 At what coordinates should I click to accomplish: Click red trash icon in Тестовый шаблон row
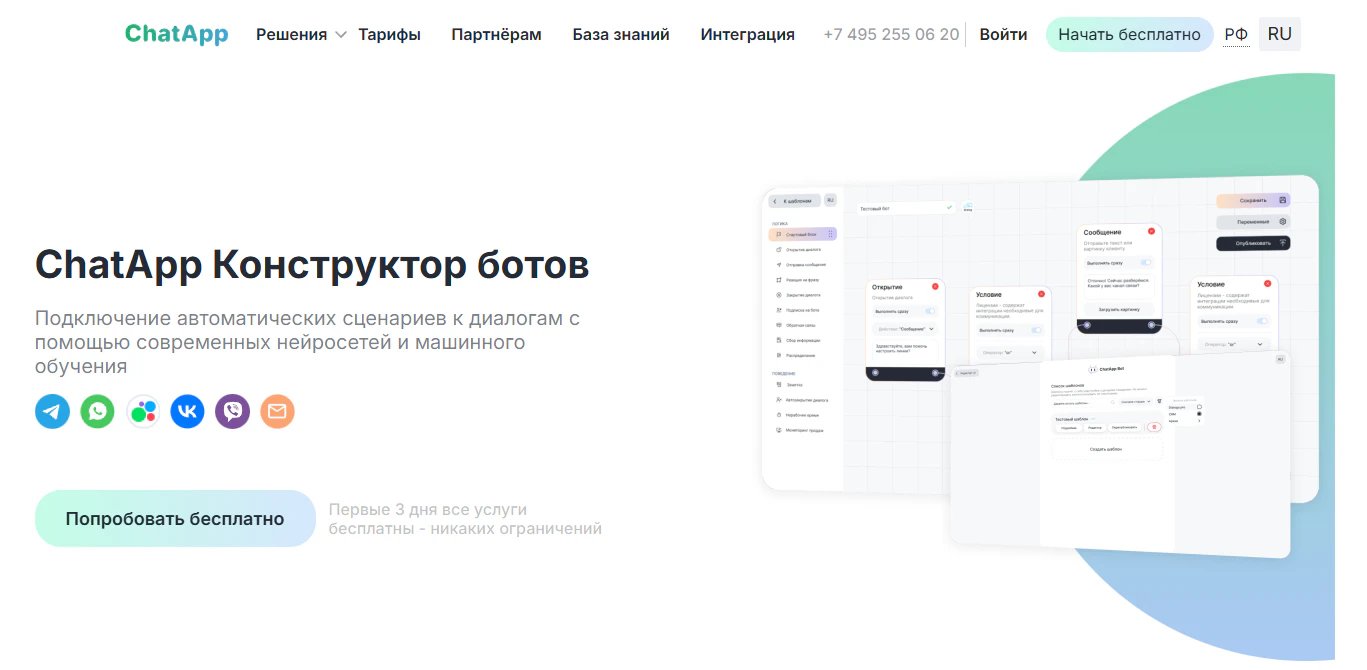coord(1153,427)
